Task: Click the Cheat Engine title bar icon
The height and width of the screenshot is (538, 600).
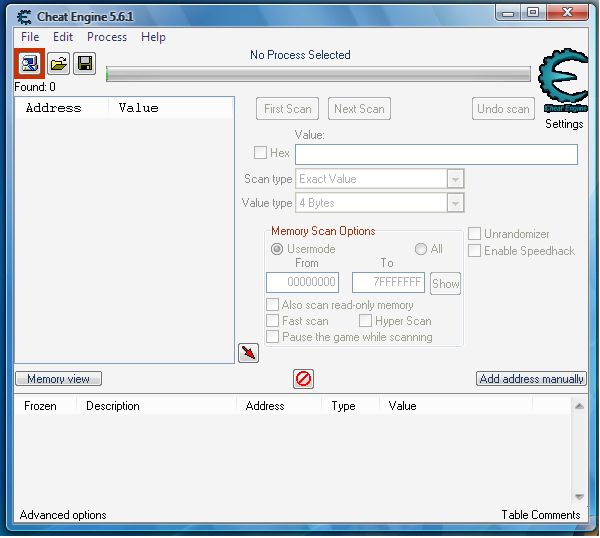Action: 24,17
